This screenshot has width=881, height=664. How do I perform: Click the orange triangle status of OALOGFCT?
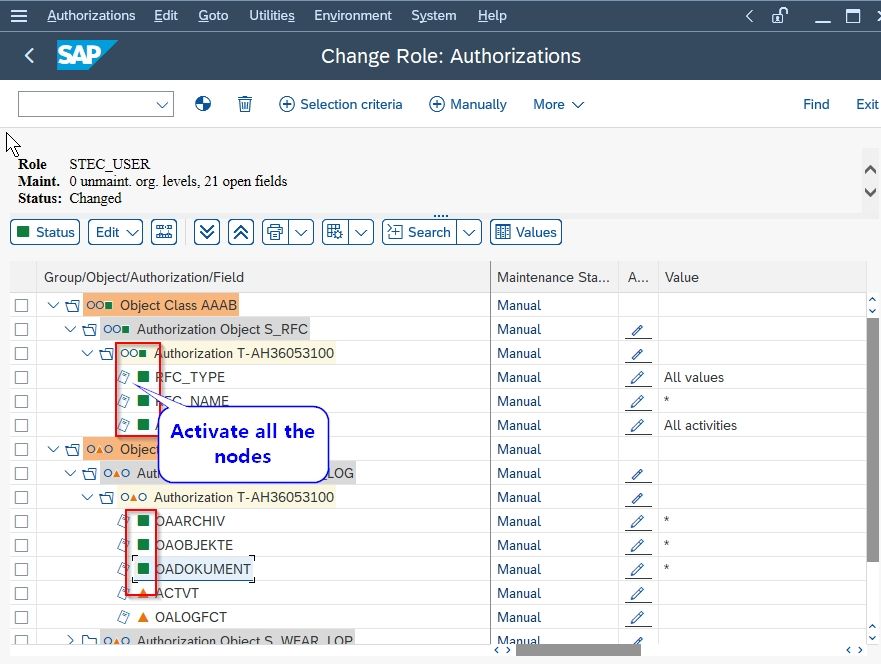pos(143,617)
